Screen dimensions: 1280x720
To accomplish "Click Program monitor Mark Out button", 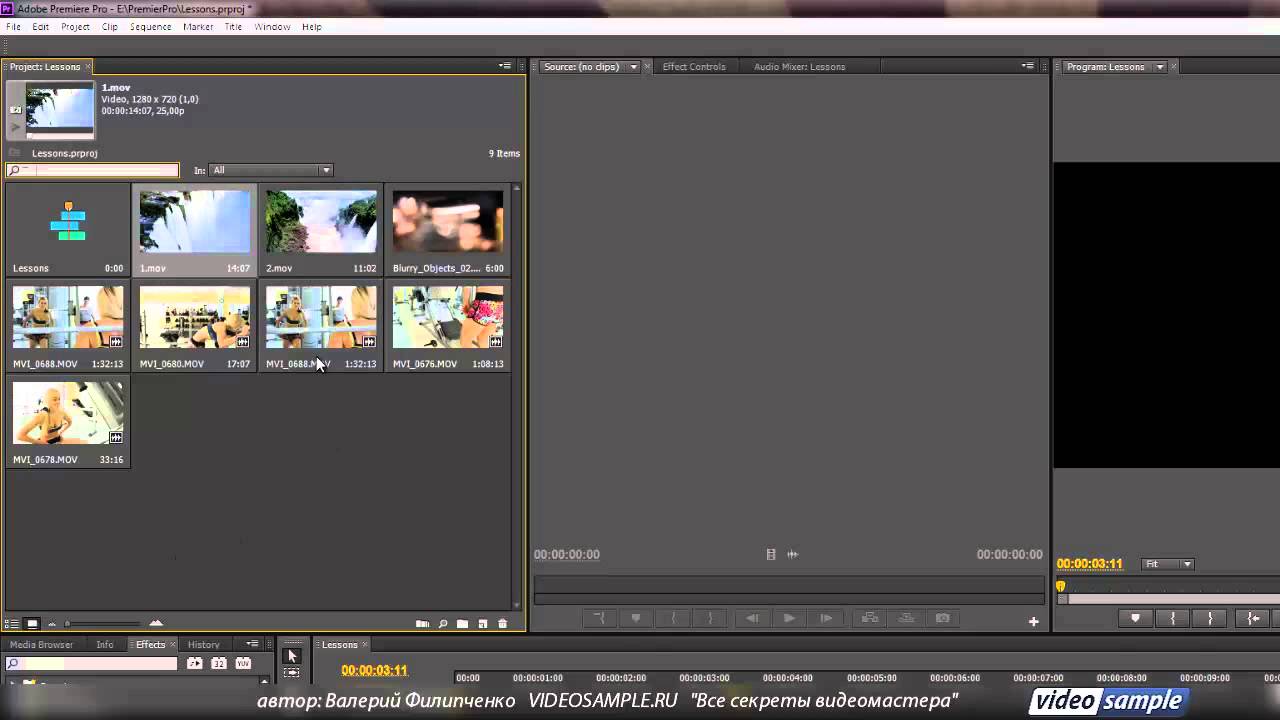I will click(x=1211, y=618).
